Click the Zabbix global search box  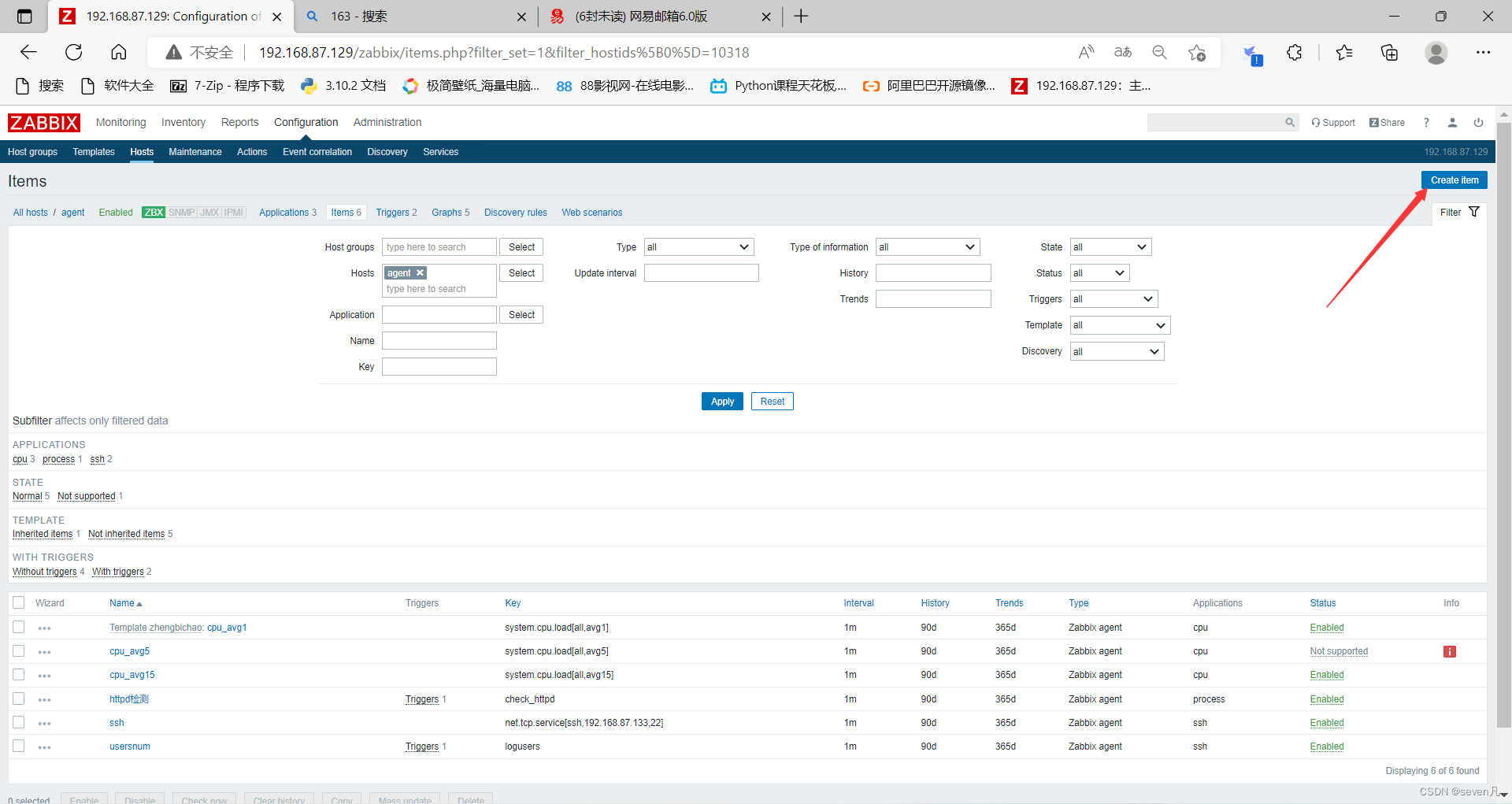1215,122
